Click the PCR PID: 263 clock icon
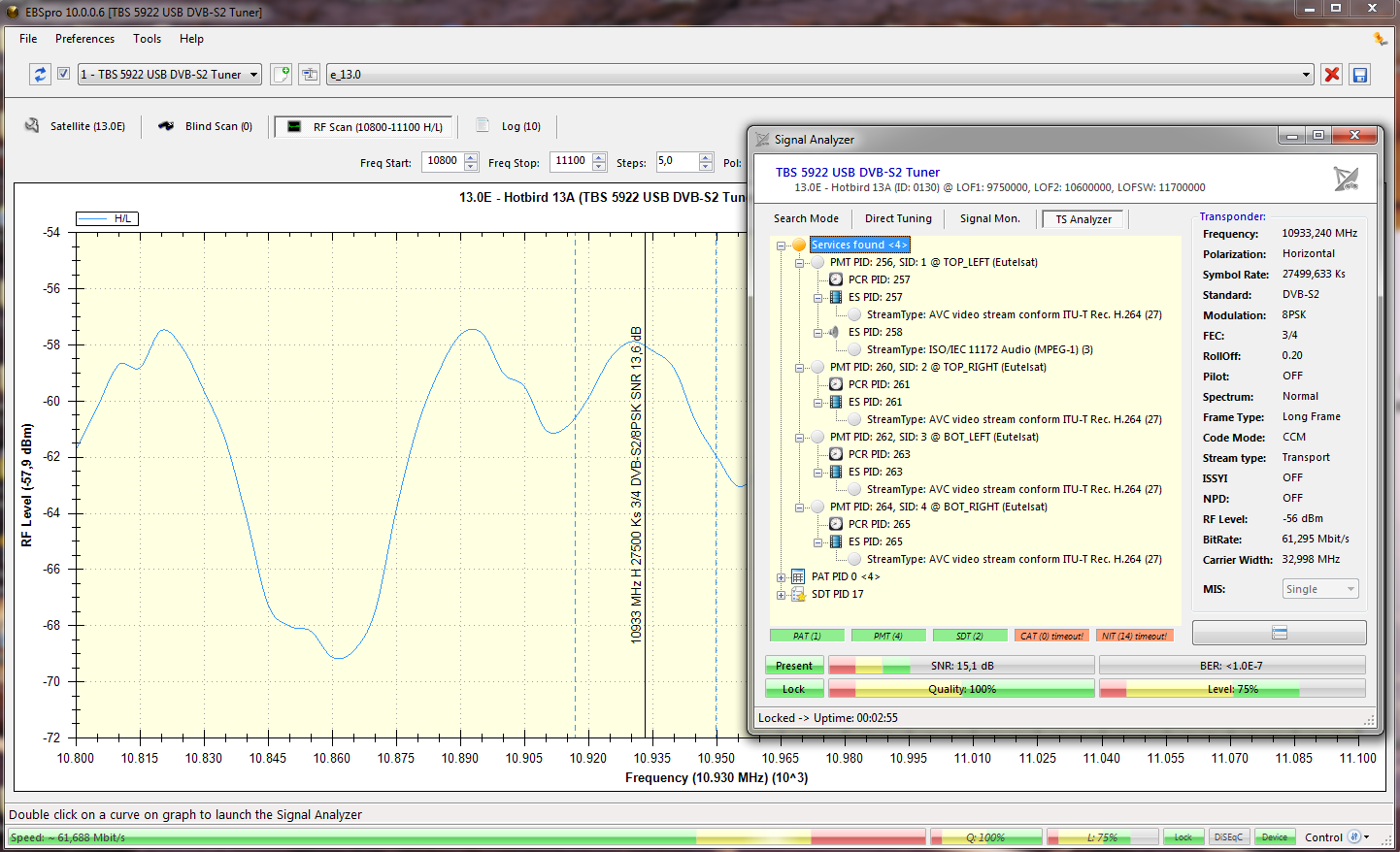The width and height of the screenshot is (1400, 852). pyautogui.click(x=836, y=454)
